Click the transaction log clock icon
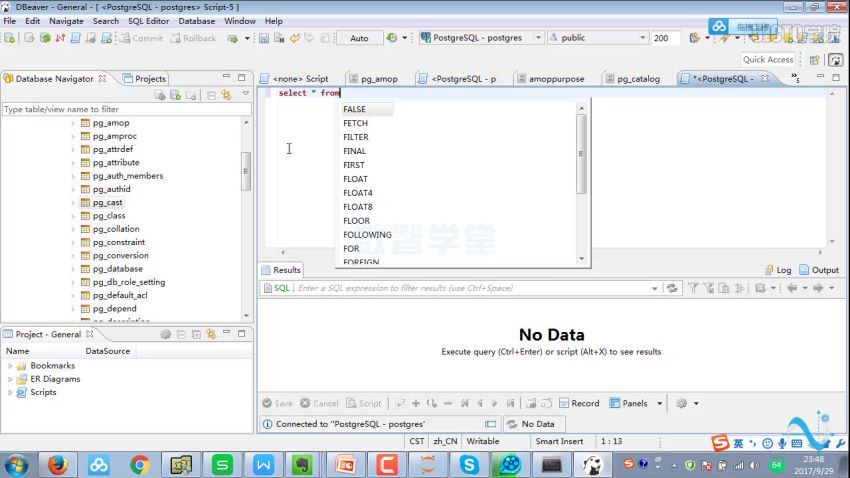The width and height of the screenshot is (850, 478). point(391,38)
